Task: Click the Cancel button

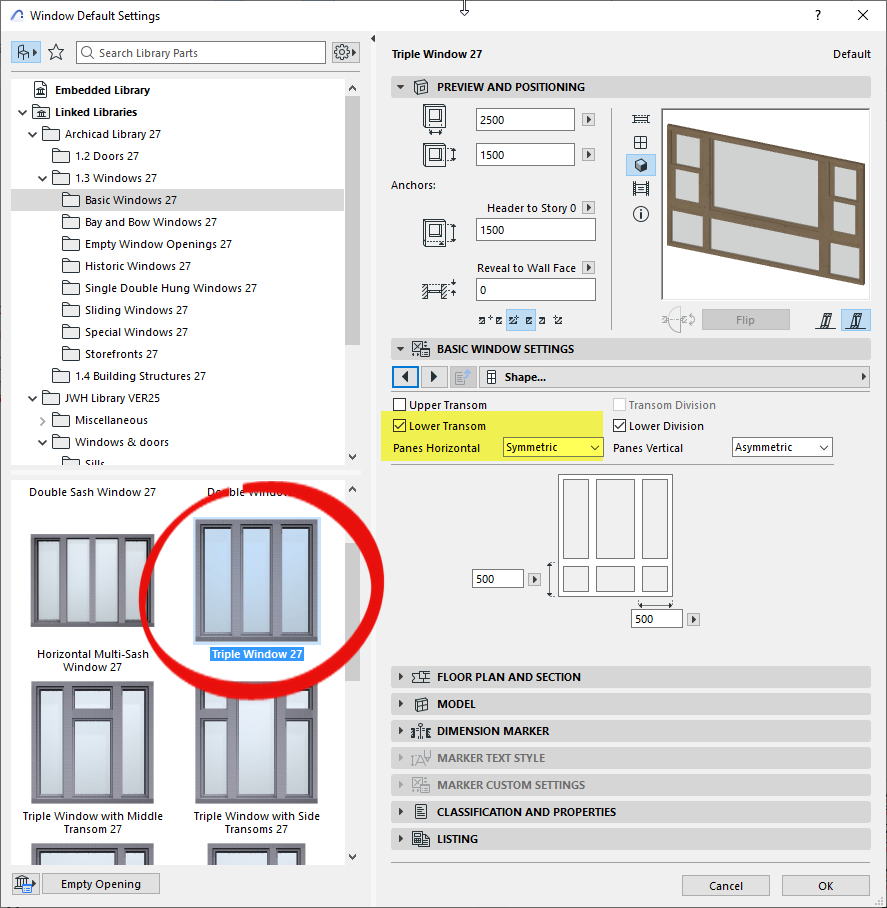Action: (x=725, y=885)
